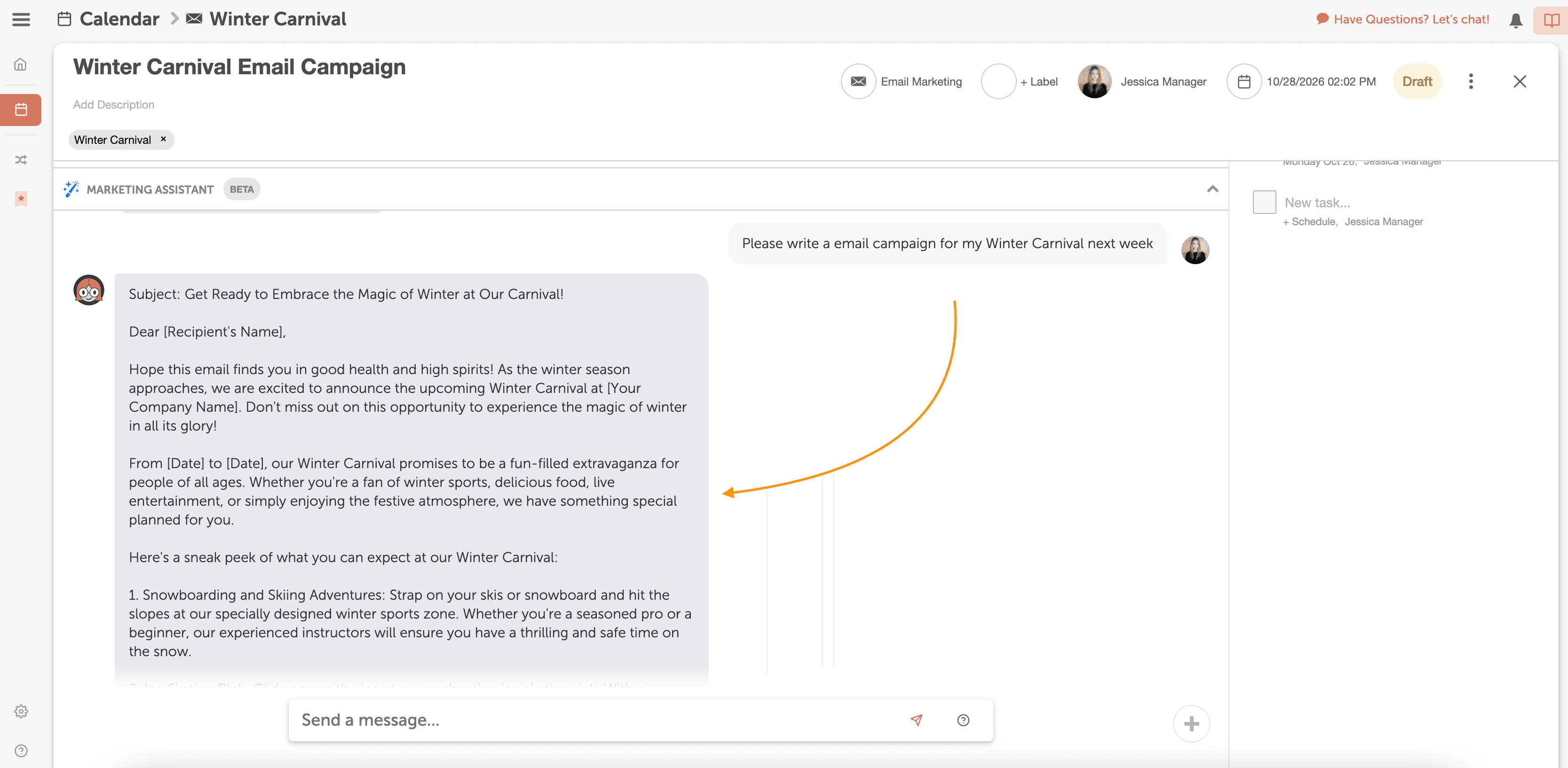1568x768 pixels.
Task: Remove the Winter Carnival tag
Action: (163, 139)
